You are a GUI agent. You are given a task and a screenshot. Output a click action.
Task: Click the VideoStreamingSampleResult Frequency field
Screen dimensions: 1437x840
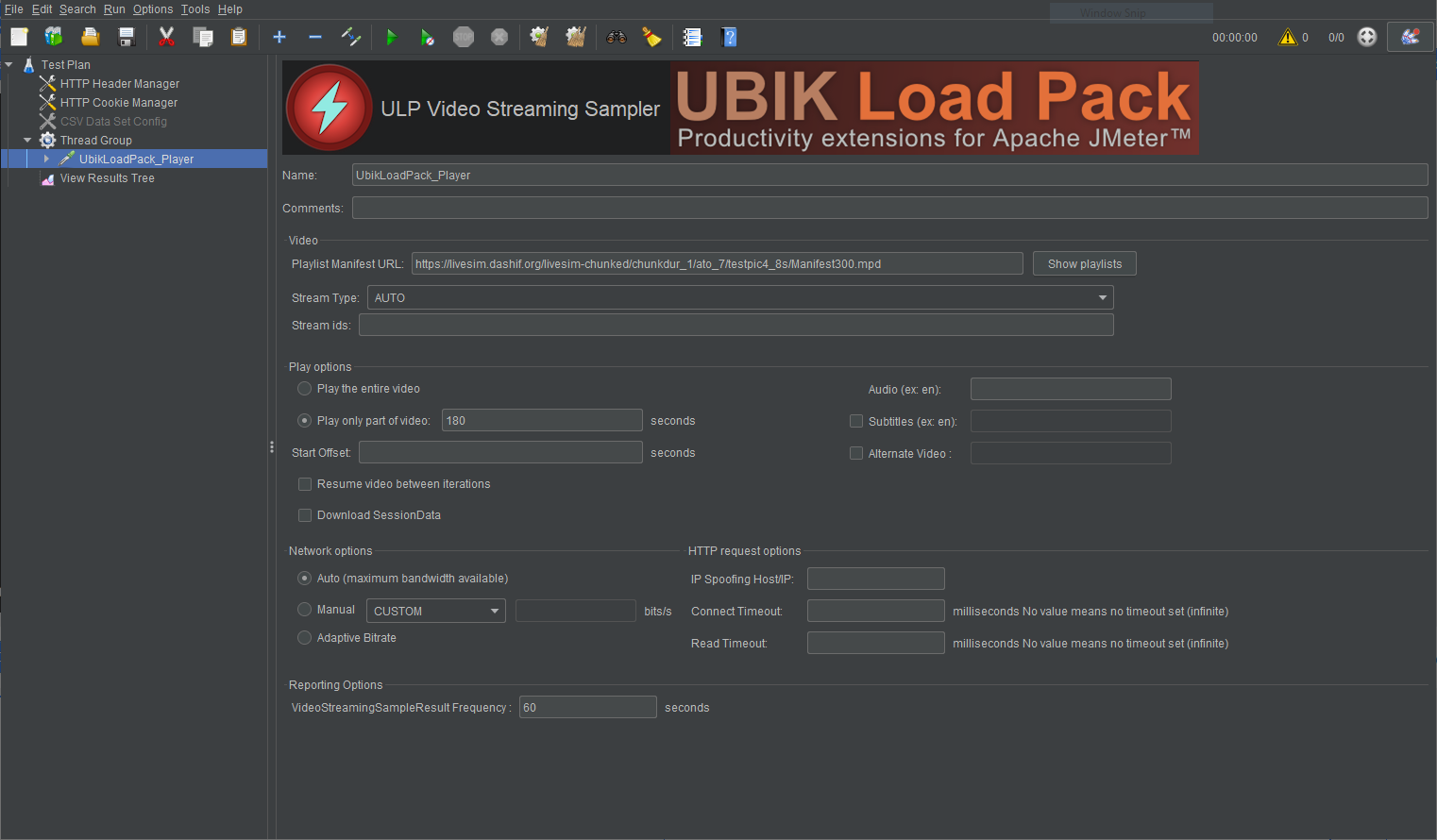pos(588,708)
